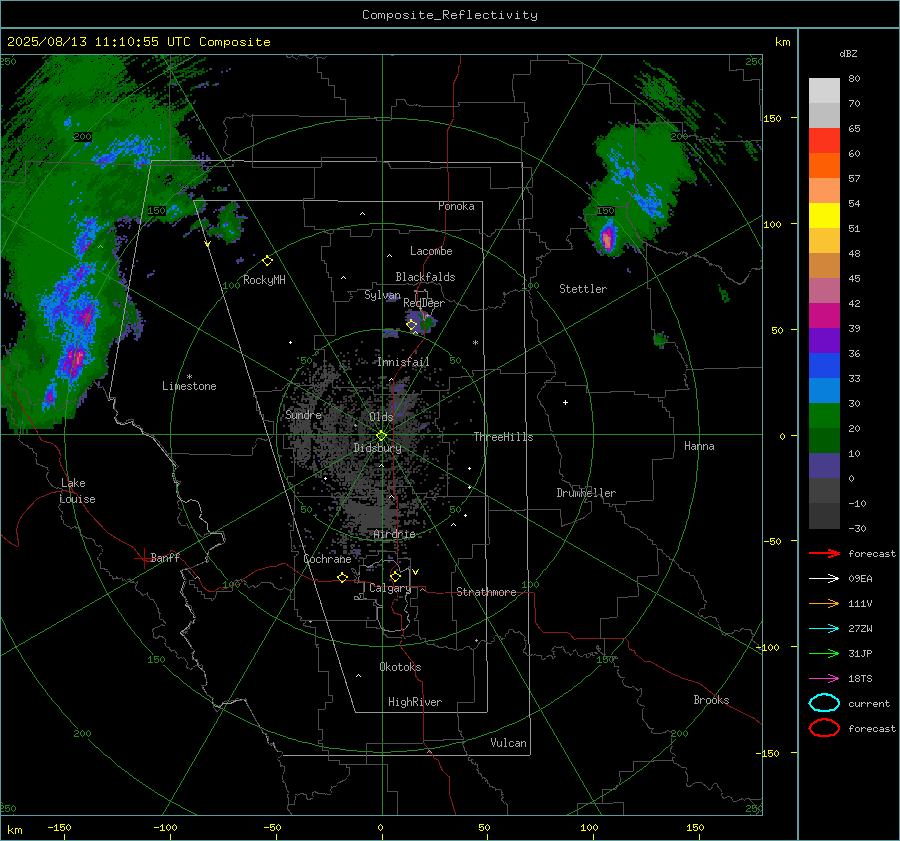The image size is (900, 841).
Task: Click the Stettler town label
Action: click(583, 289)
